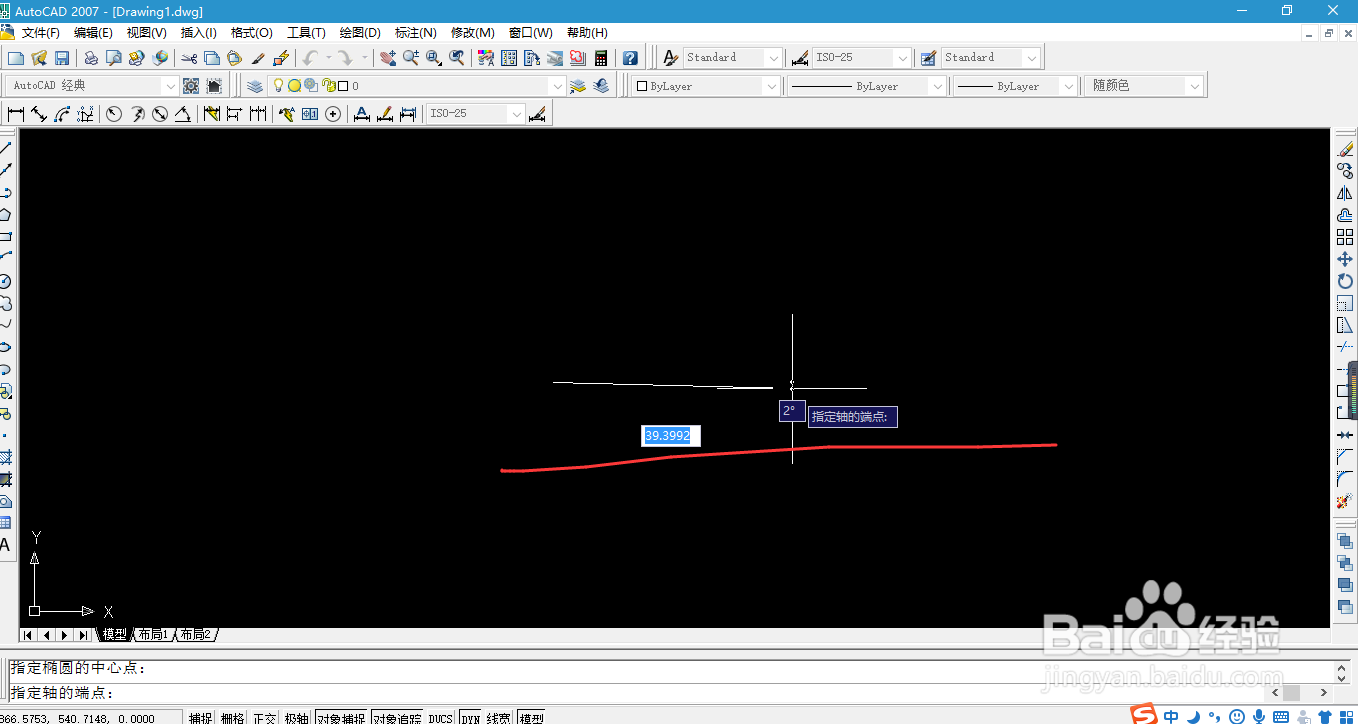
Task: Select the Mirror tool on Modify toolbar
Action: tap(1345, 193)
